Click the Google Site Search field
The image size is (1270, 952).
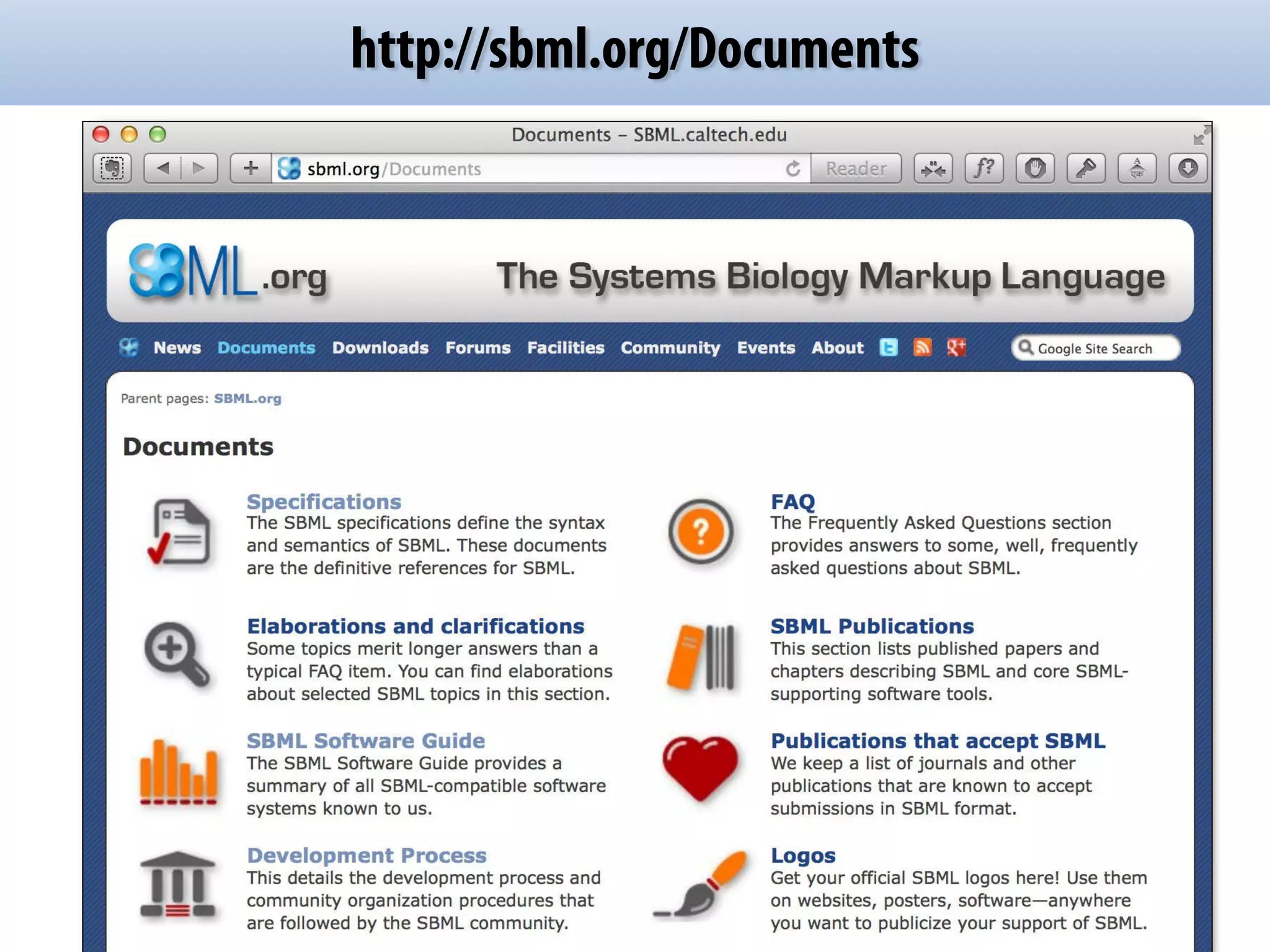(1096, 348)
